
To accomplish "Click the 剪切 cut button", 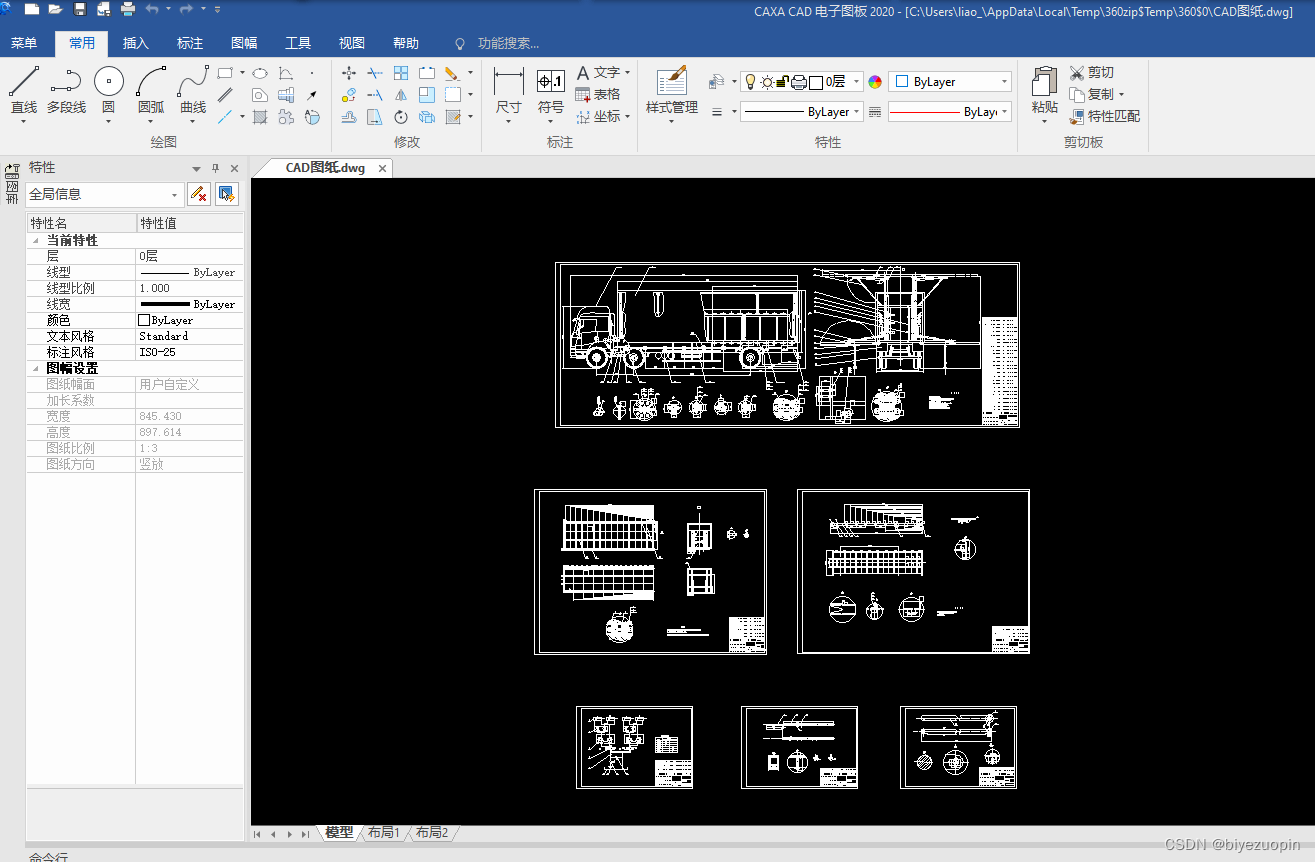I will [x=1092, y=72].
